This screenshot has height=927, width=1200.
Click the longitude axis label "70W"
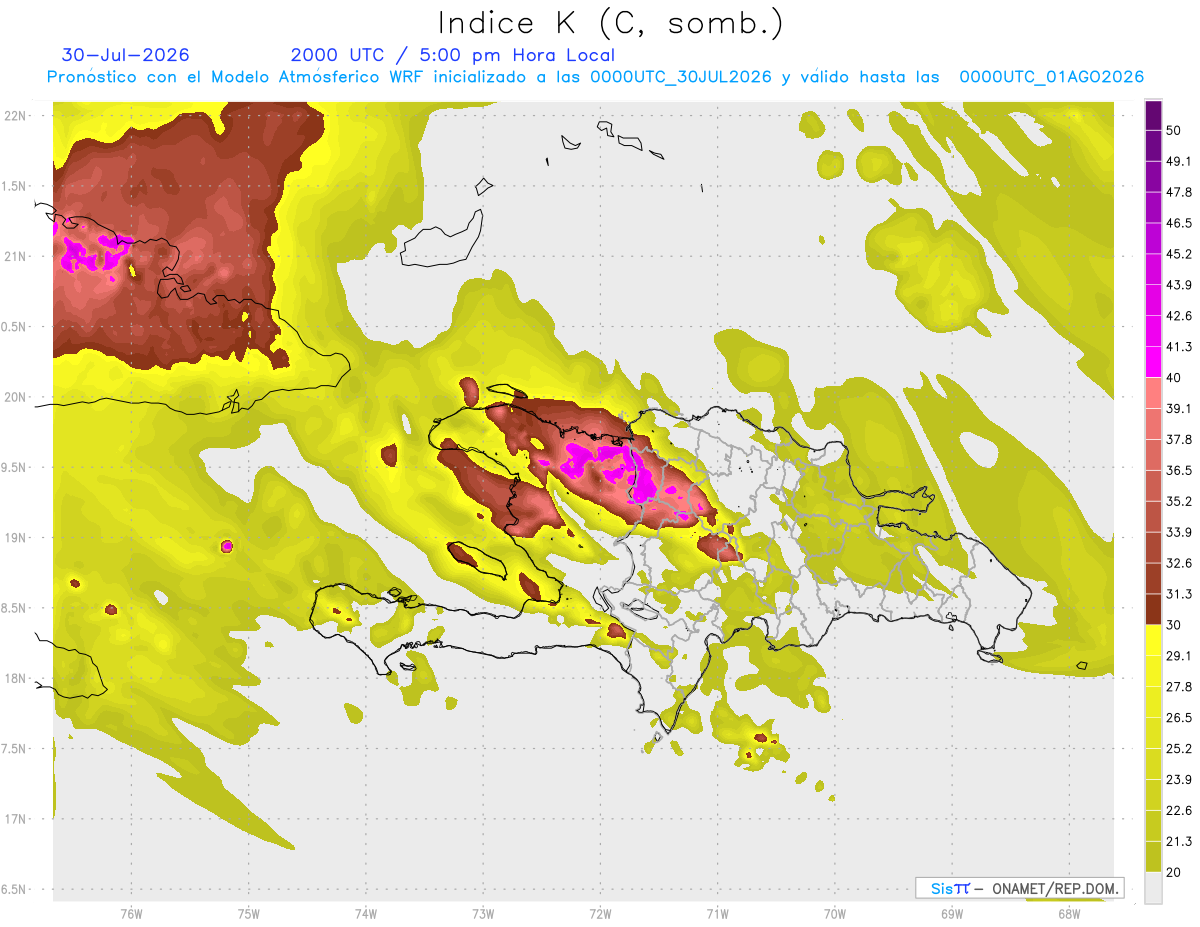(x=834, y=914)
